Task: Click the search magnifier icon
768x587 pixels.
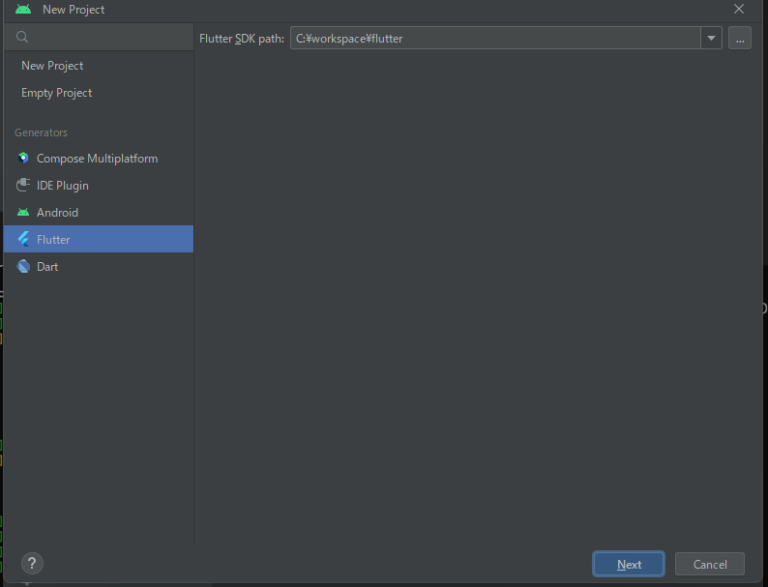Action: pyautogui.click(x=22, y=37)
